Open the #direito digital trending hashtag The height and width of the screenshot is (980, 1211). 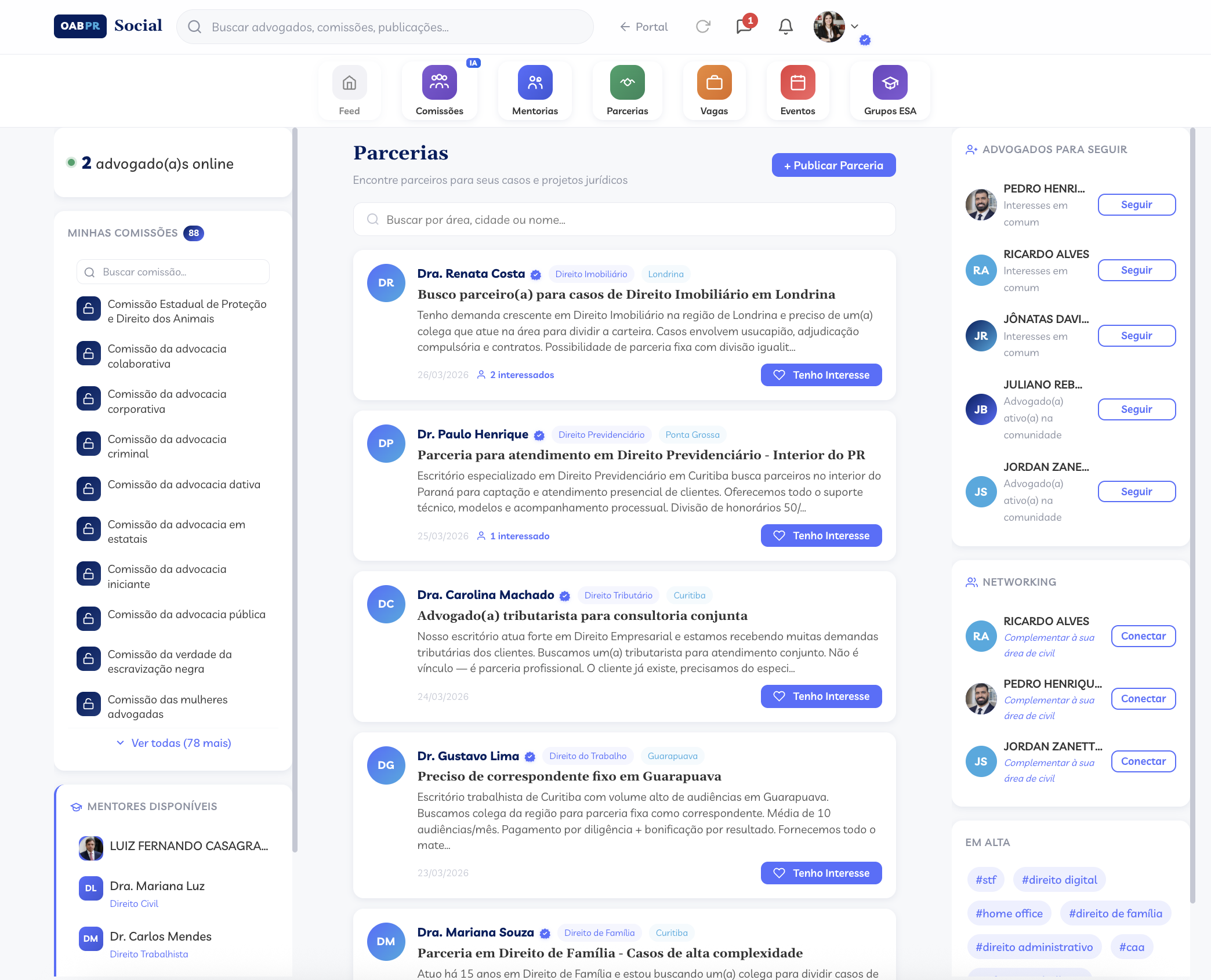click(x=1059, y=880)
